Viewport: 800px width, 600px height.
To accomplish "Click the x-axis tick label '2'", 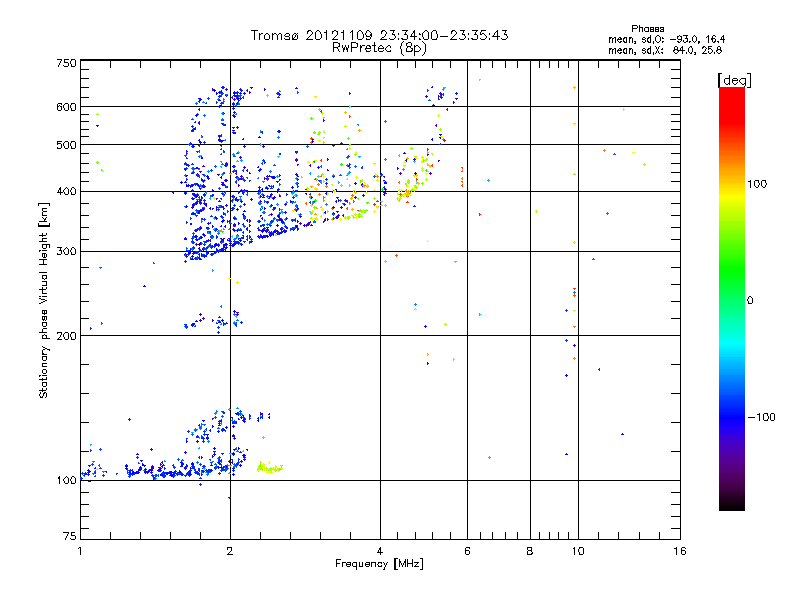I will pos(230,551).
